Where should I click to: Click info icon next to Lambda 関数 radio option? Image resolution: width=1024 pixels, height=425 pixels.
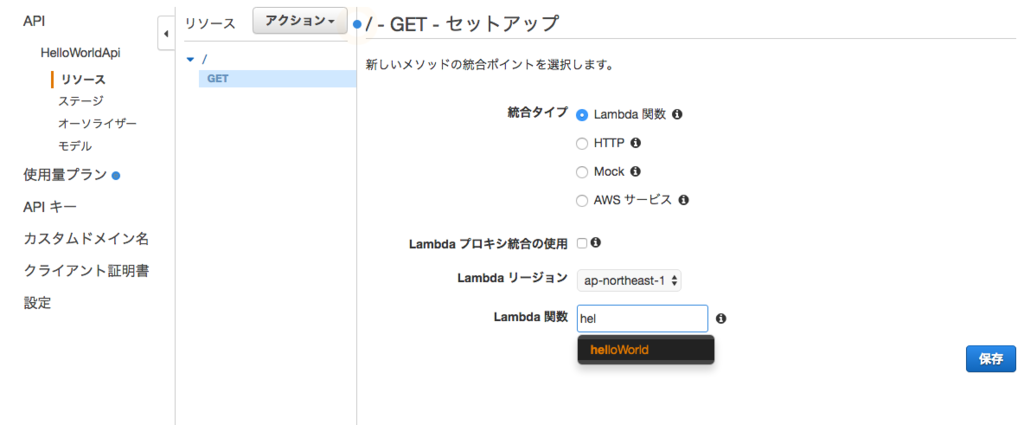pos(677,115)
